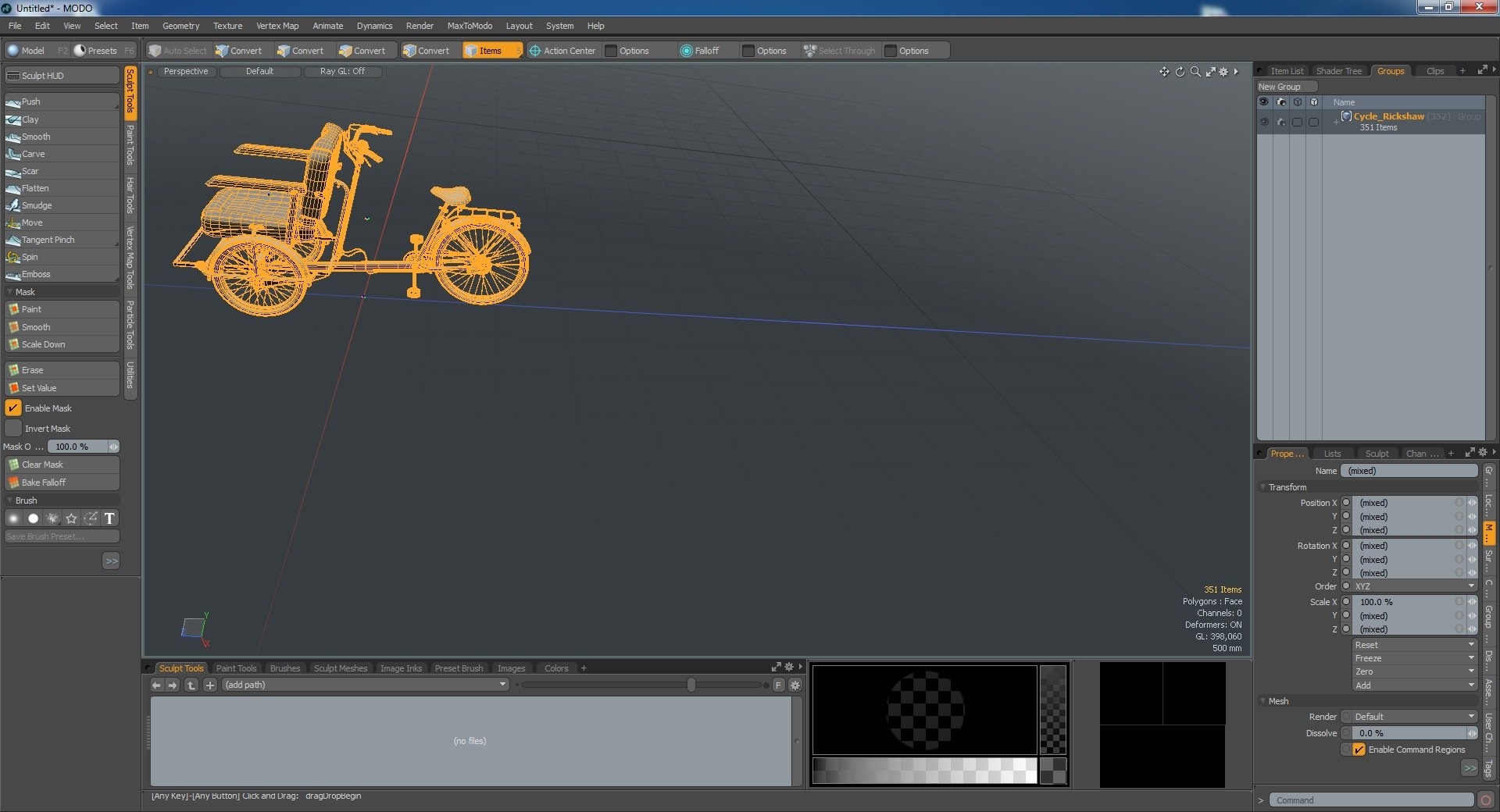Toggle the Enable Mask checkbox

pos(13,408)
